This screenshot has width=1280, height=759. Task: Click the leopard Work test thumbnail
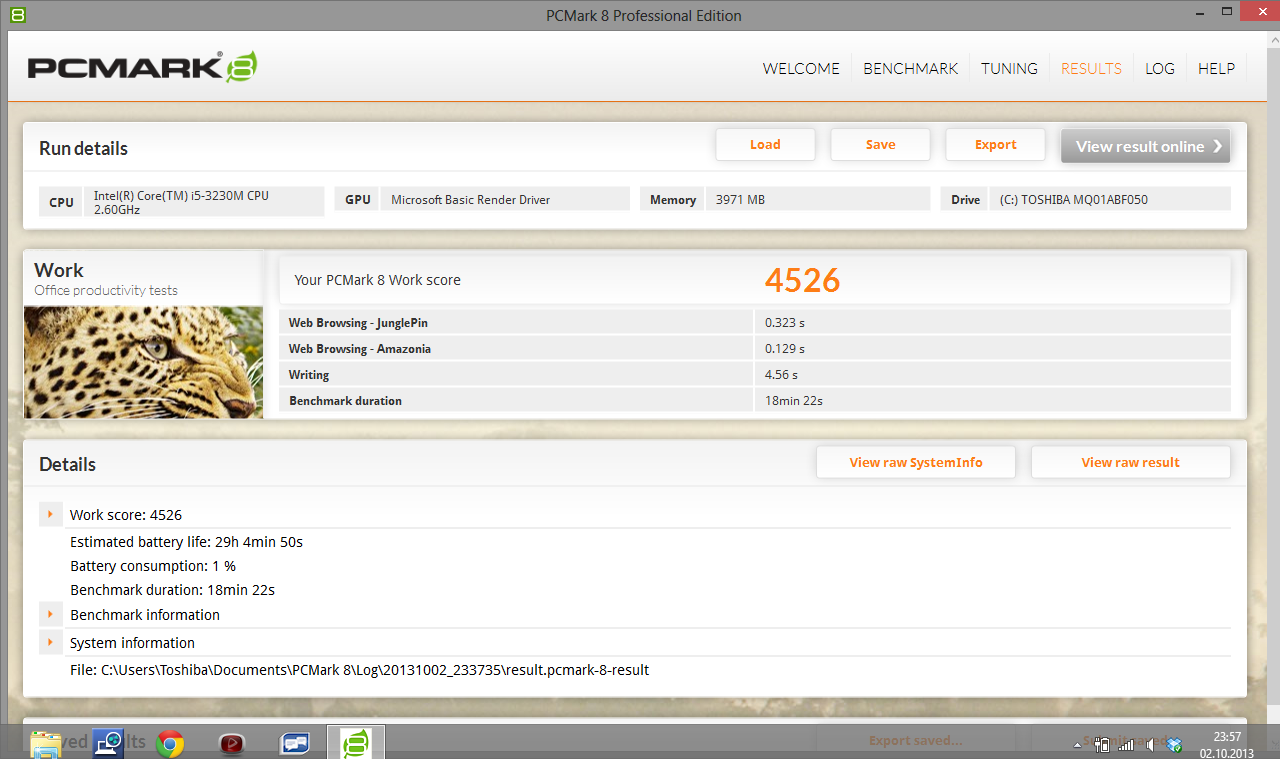point(143,362)
